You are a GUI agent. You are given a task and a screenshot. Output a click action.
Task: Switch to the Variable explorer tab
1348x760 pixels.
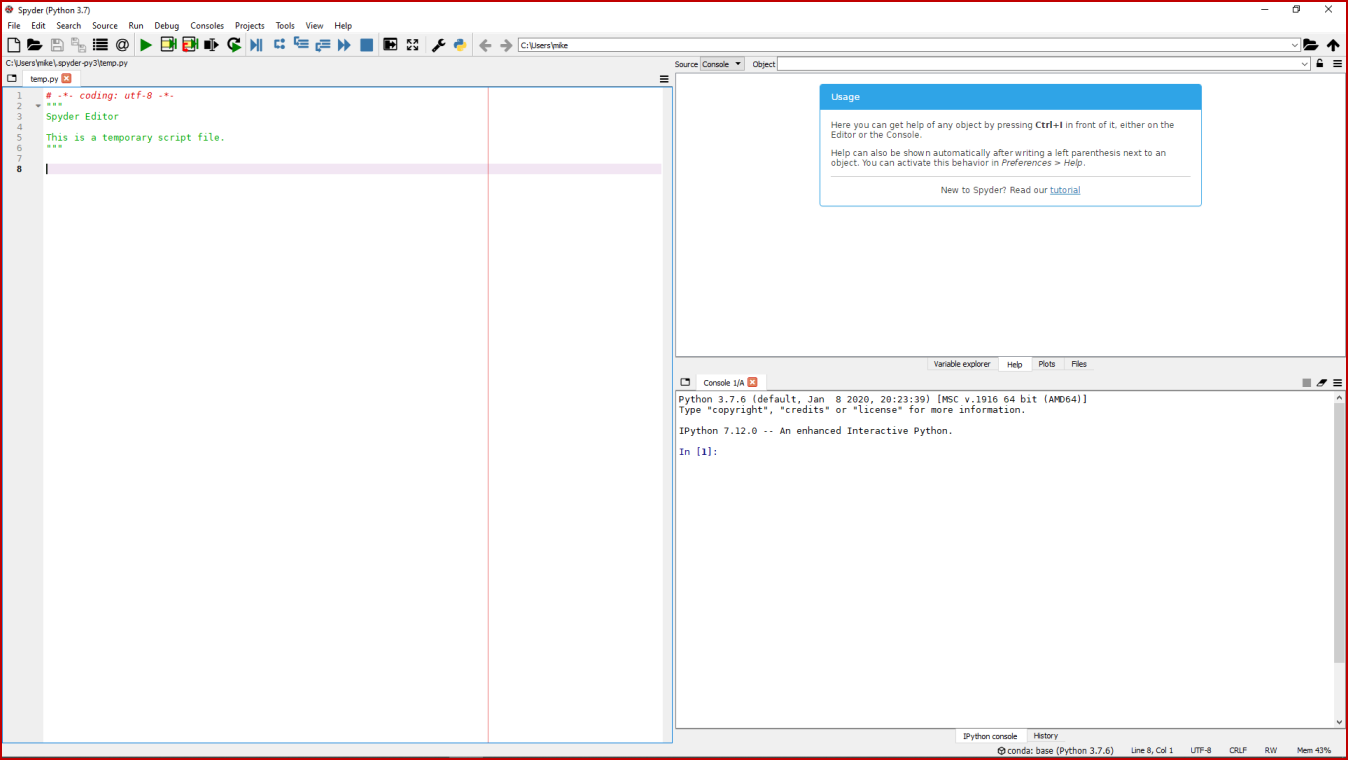pos(962,364)
